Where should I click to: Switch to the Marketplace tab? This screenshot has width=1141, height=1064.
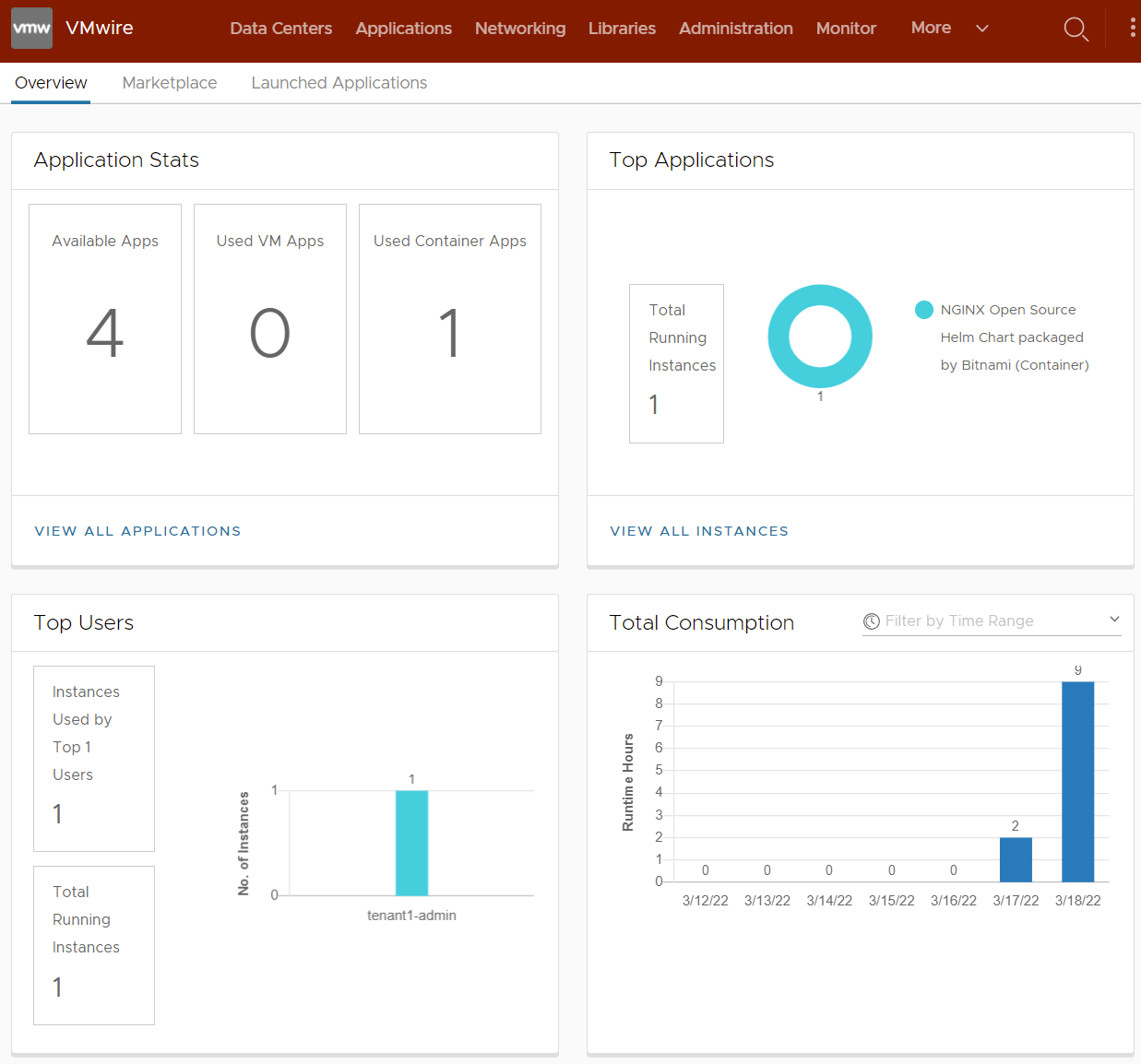click(x=170, y=83)
